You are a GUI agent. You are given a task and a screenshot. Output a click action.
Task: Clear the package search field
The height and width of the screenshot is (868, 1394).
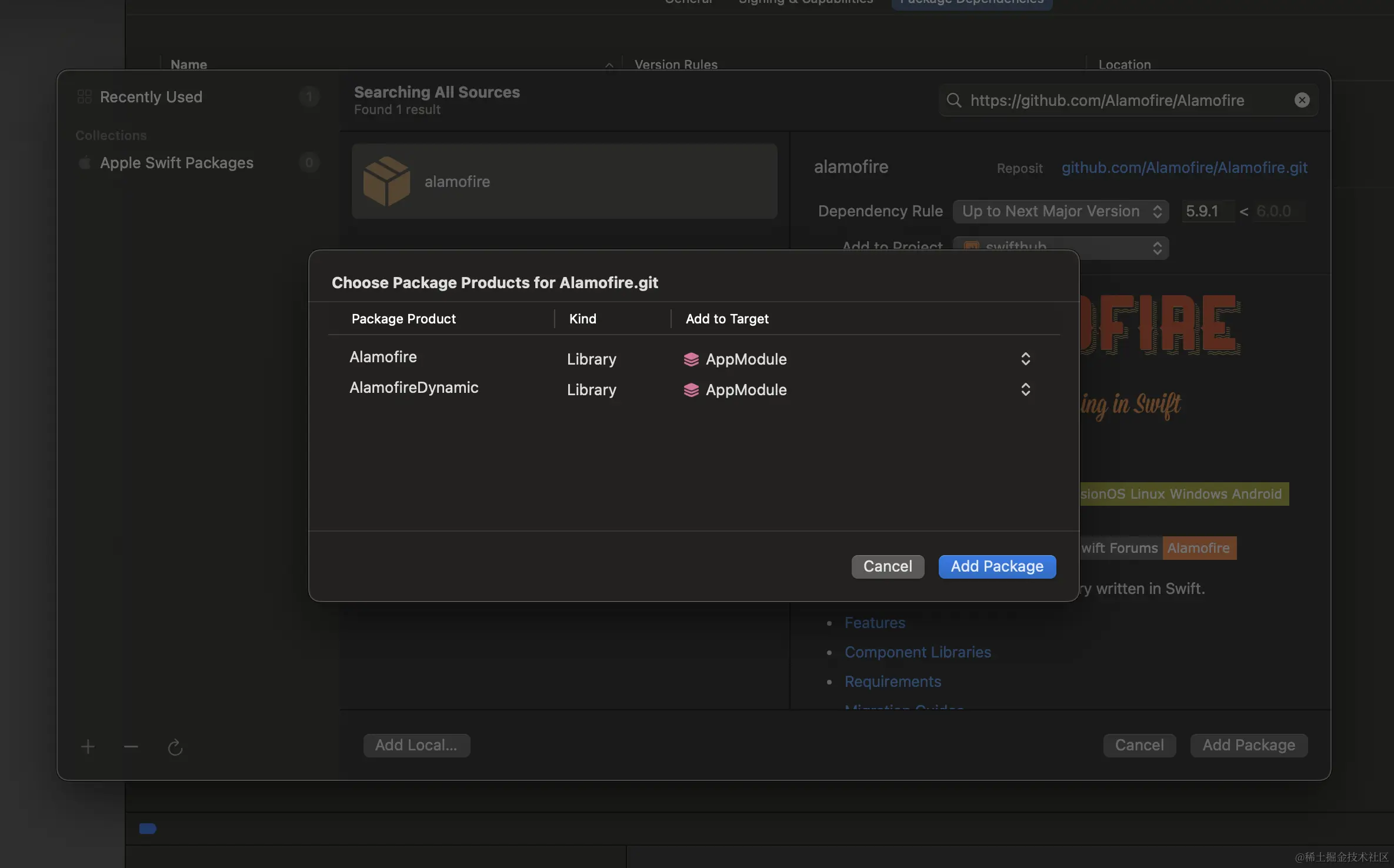click(1302, 101)
